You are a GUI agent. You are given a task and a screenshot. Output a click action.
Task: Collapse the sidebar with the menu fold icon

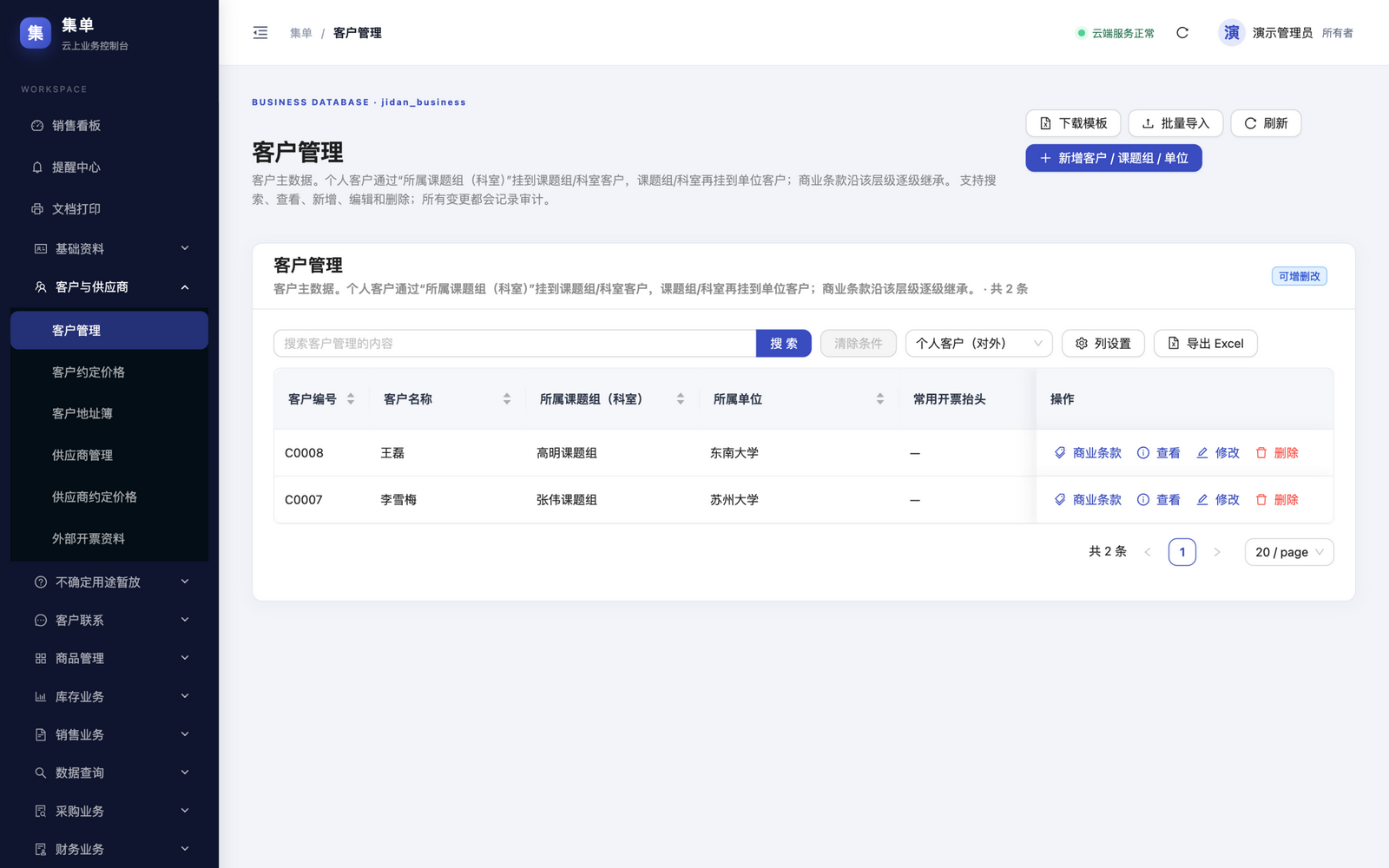260,33
